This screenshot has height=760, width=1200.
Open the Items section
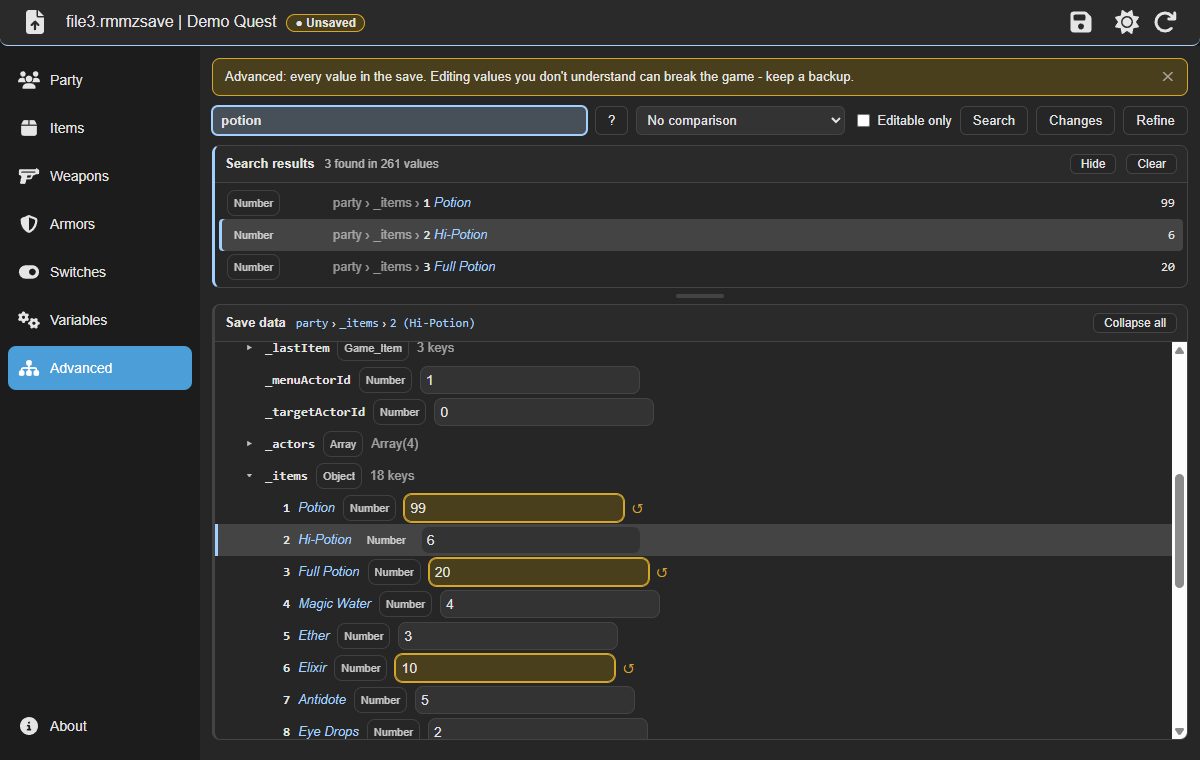[x=100, y=128]
